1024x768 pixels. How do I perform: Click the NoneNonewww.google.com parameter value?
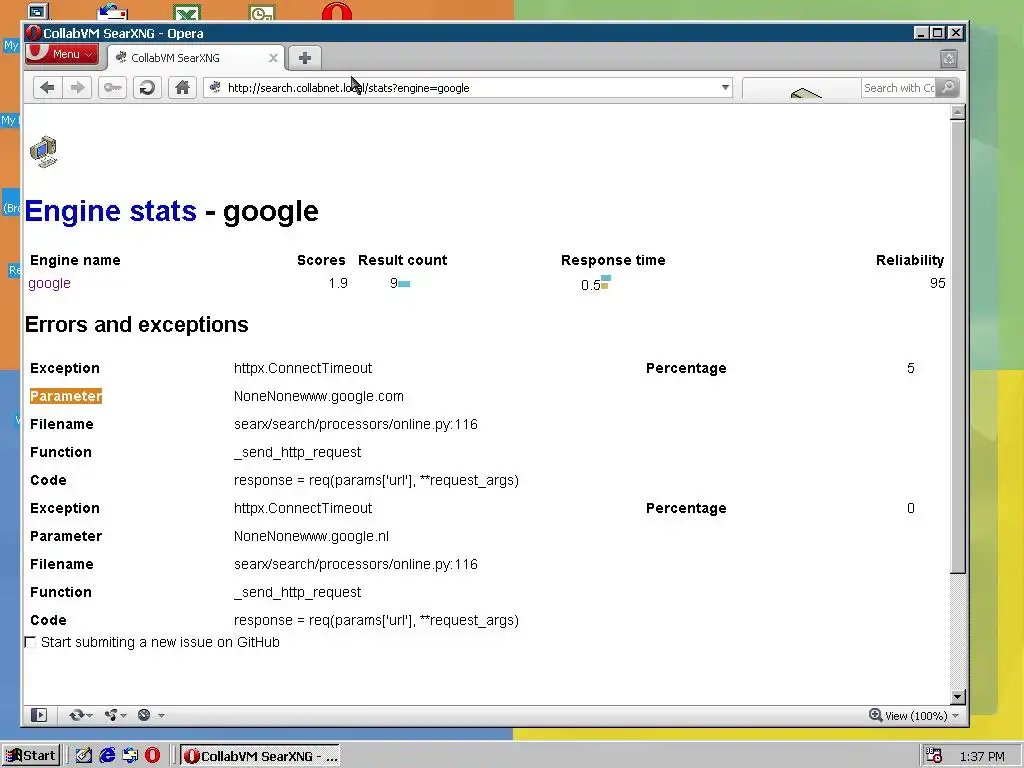coord(319,396)
